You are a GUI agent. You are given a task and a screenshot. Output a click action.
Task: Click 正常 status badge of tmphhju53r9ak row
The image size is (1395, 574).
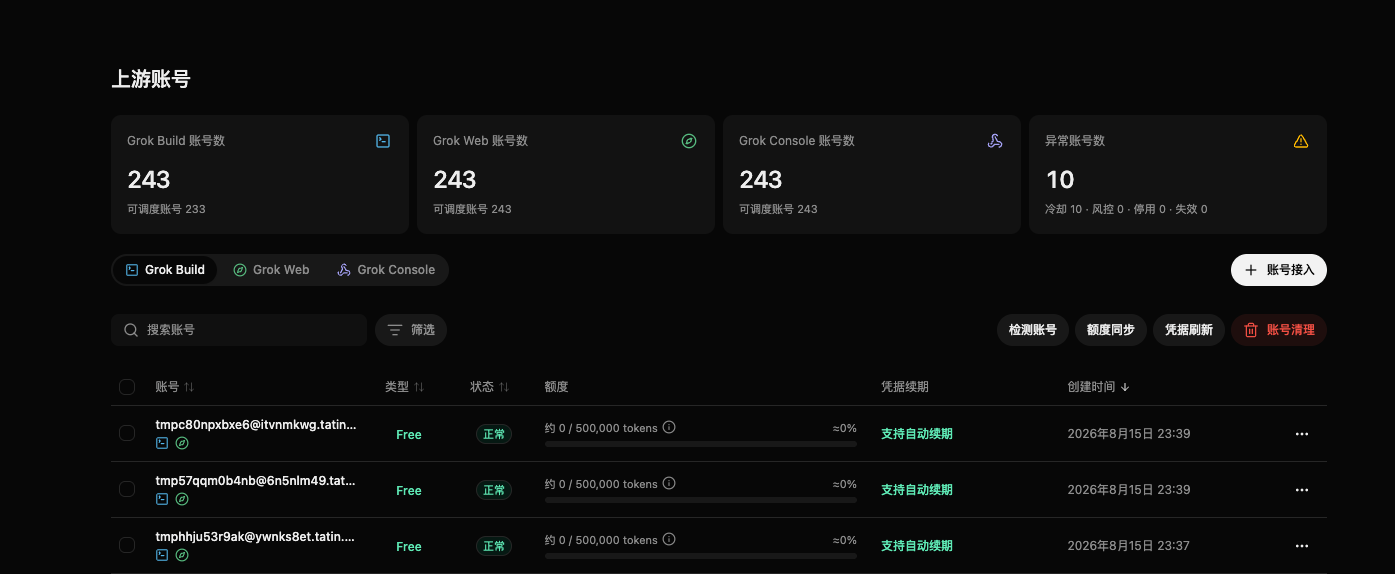point(494,546)
